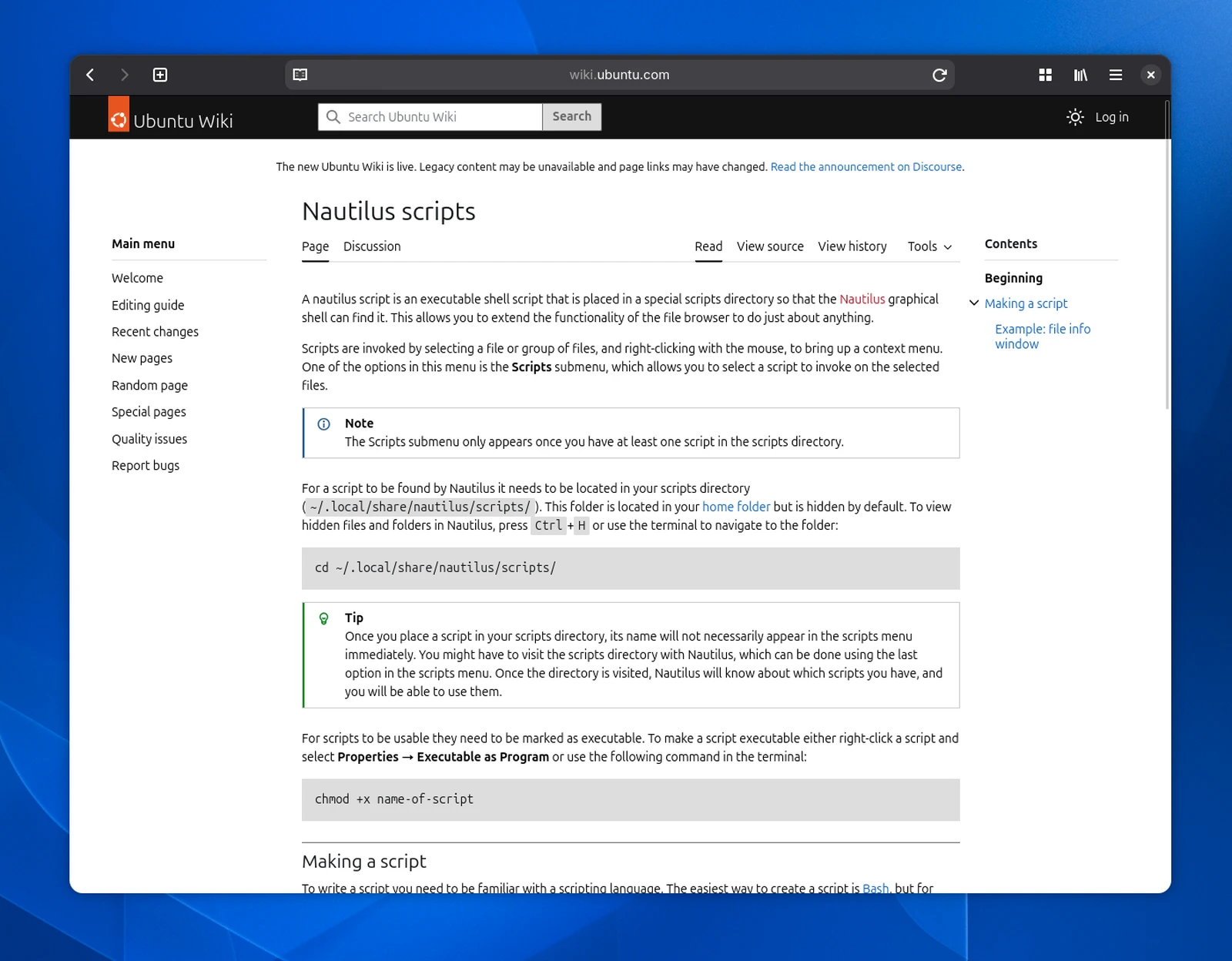This screenshot has width=1232, height=961.
Task: Click the Ctrl key label
Action: [548, 525]
